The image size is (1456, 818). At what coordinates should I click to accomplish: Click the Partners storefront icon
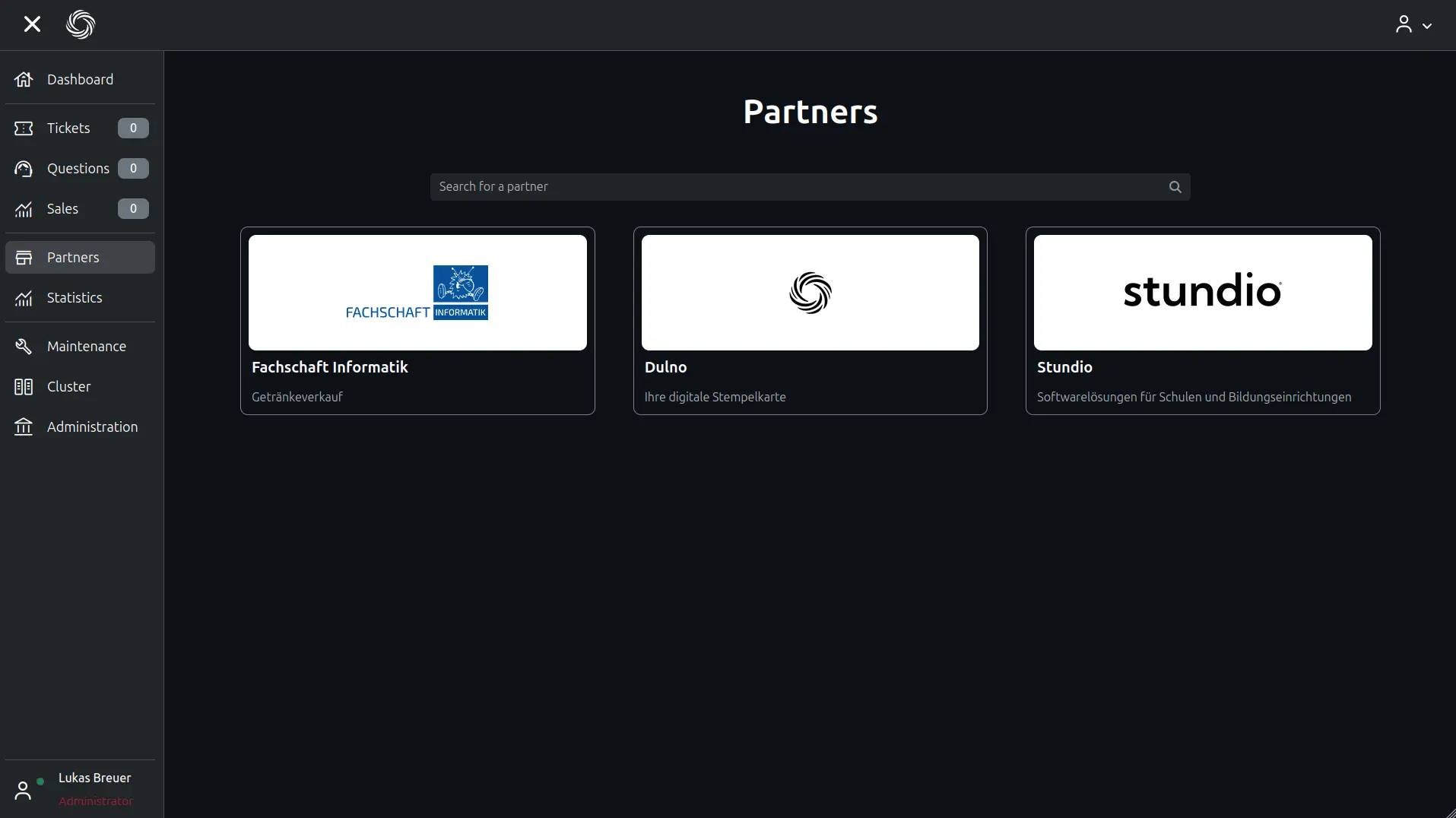click(24, 258)
